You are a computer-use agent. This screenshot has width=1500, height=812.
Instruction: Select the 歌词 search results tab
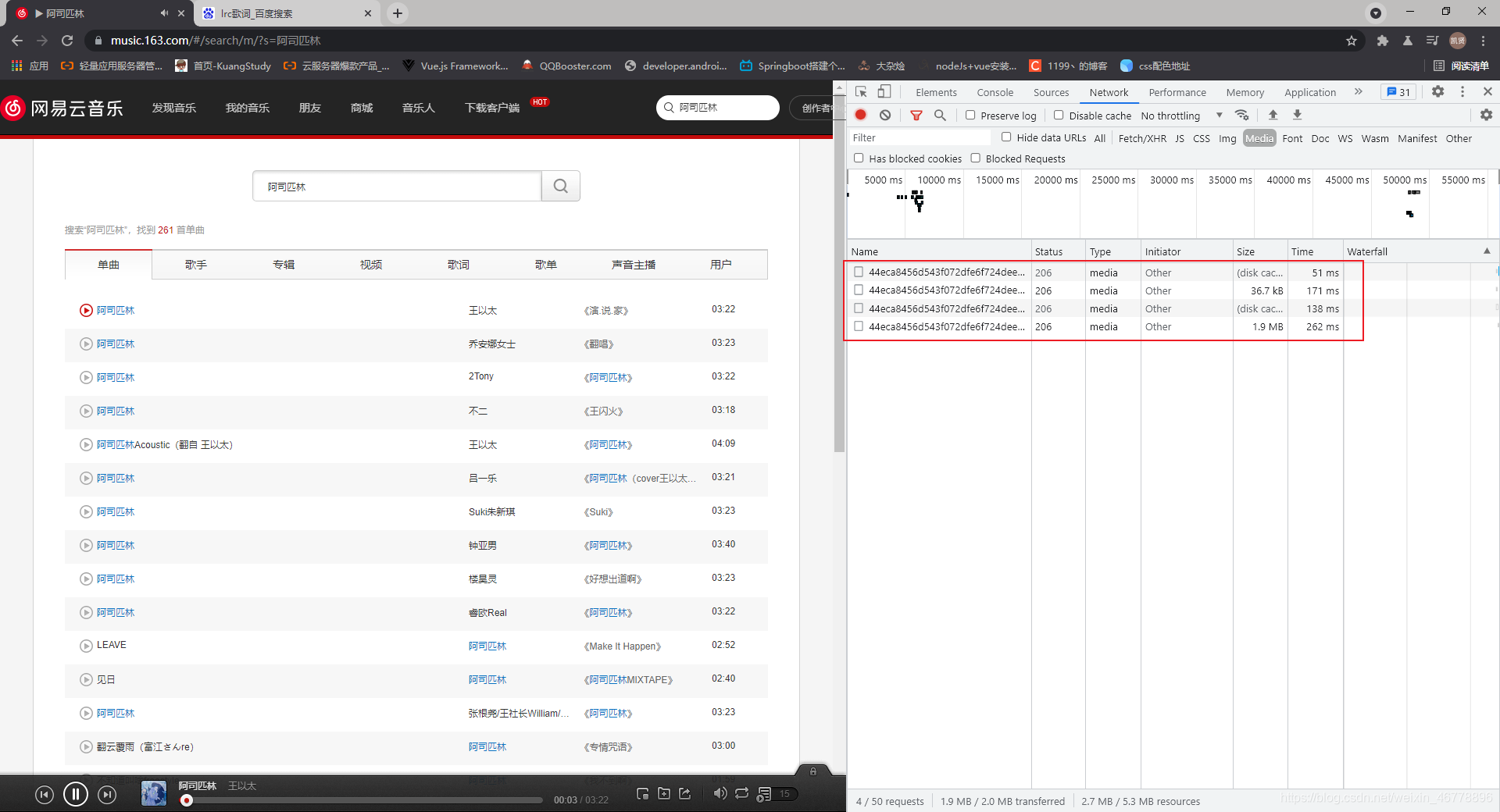(459, 265)
